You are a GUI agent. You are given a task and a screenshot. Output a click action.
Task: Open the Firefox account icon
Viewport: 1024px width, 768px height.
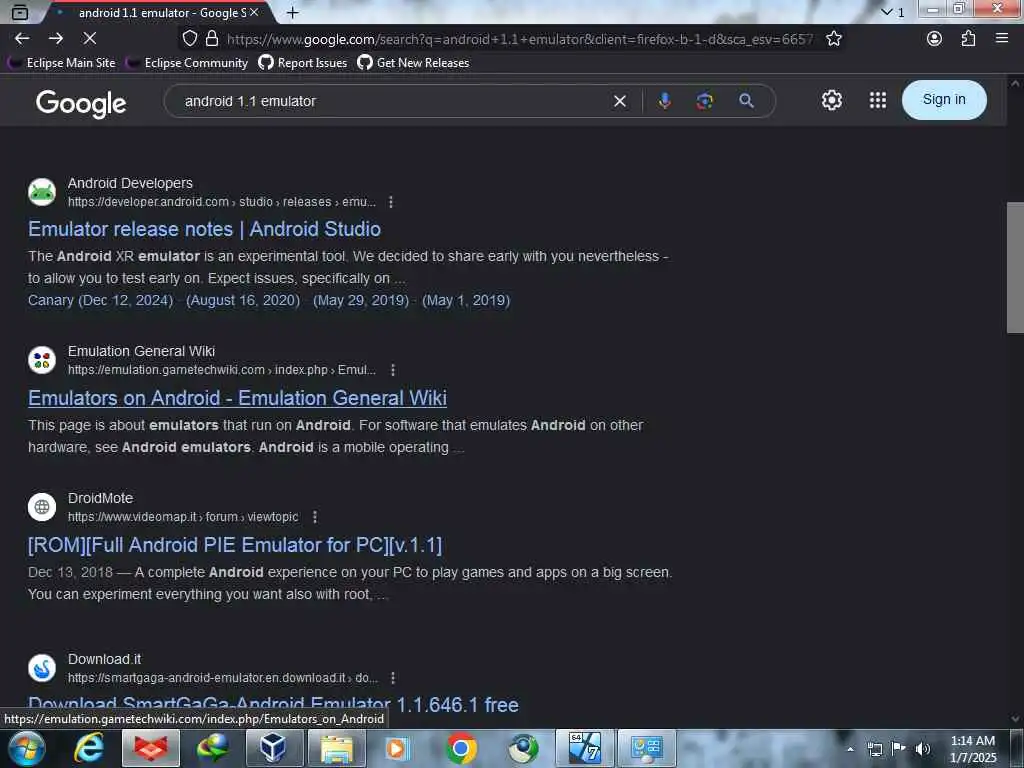pyautogui.click(x=935, y=39)
